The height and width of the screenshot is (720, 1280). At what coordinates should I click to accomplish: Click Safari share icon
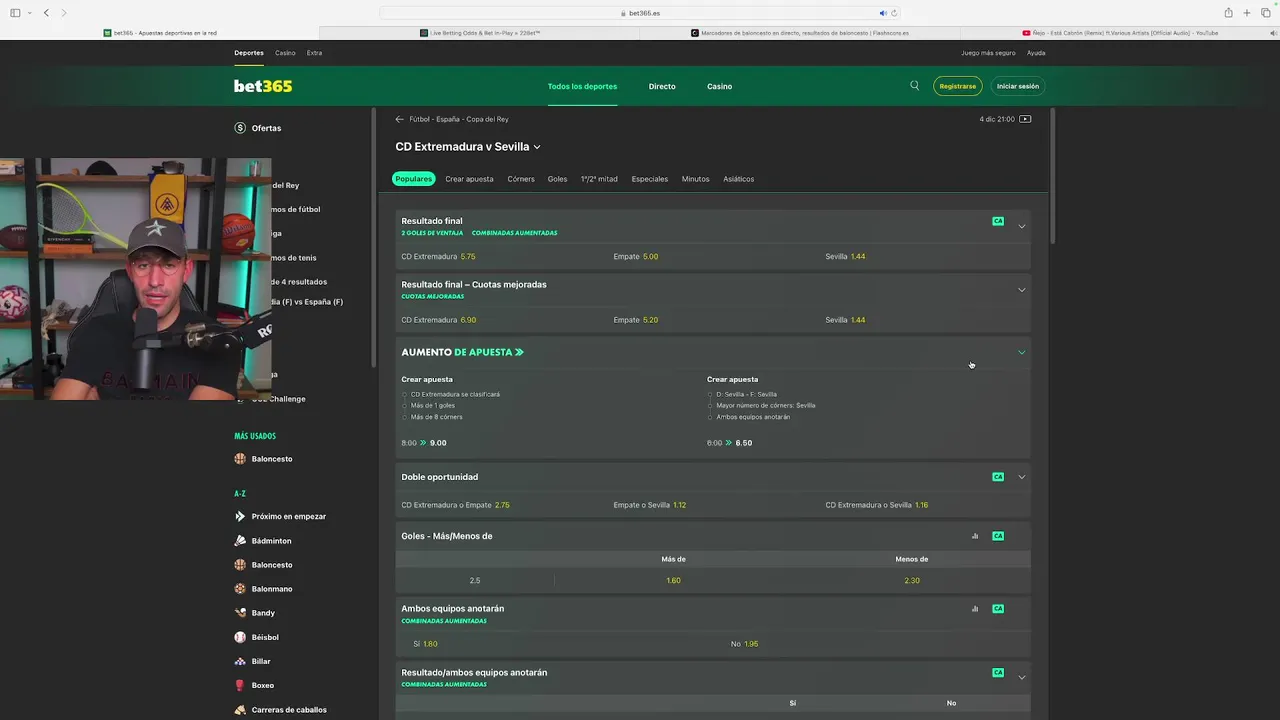point(1228,13)
